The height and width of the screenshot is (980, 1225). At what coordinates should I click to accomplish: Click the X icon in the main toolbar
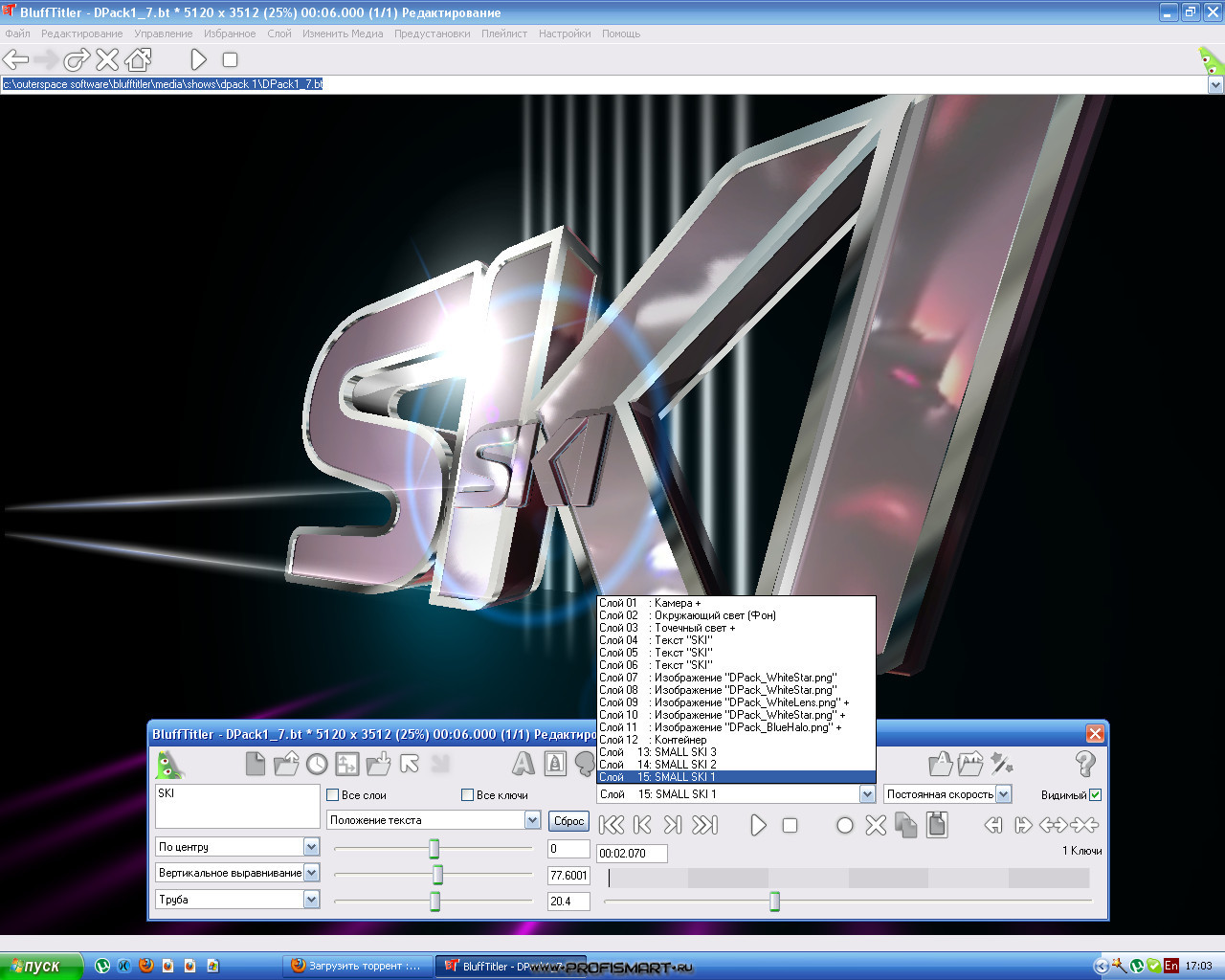107,59
